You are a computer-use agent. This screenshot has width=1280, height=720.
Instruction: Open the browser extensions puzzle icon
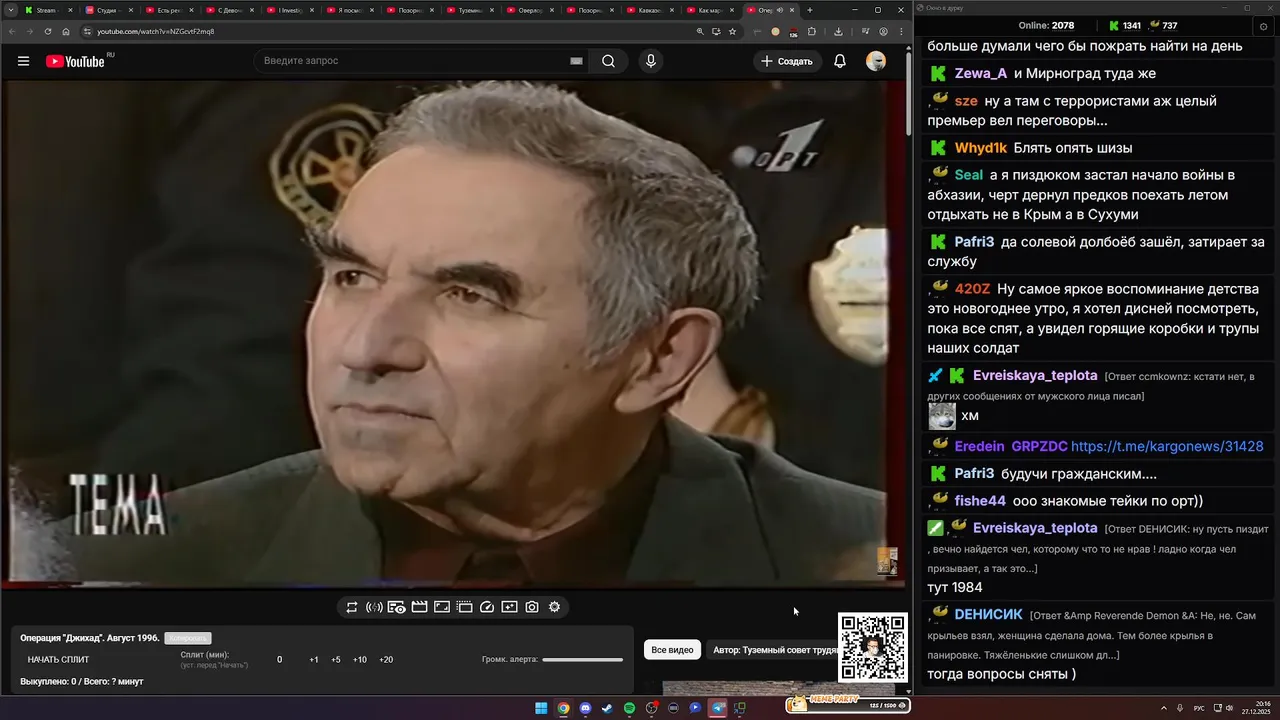pos(811,31)
